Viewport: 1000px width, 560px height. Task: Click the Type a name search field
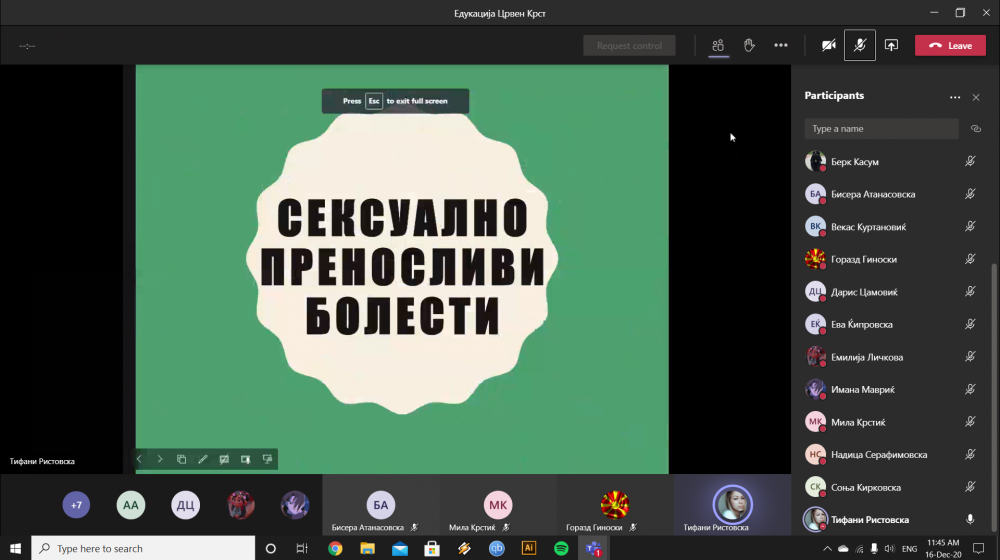pyautogui.click(x=880, y=129)
